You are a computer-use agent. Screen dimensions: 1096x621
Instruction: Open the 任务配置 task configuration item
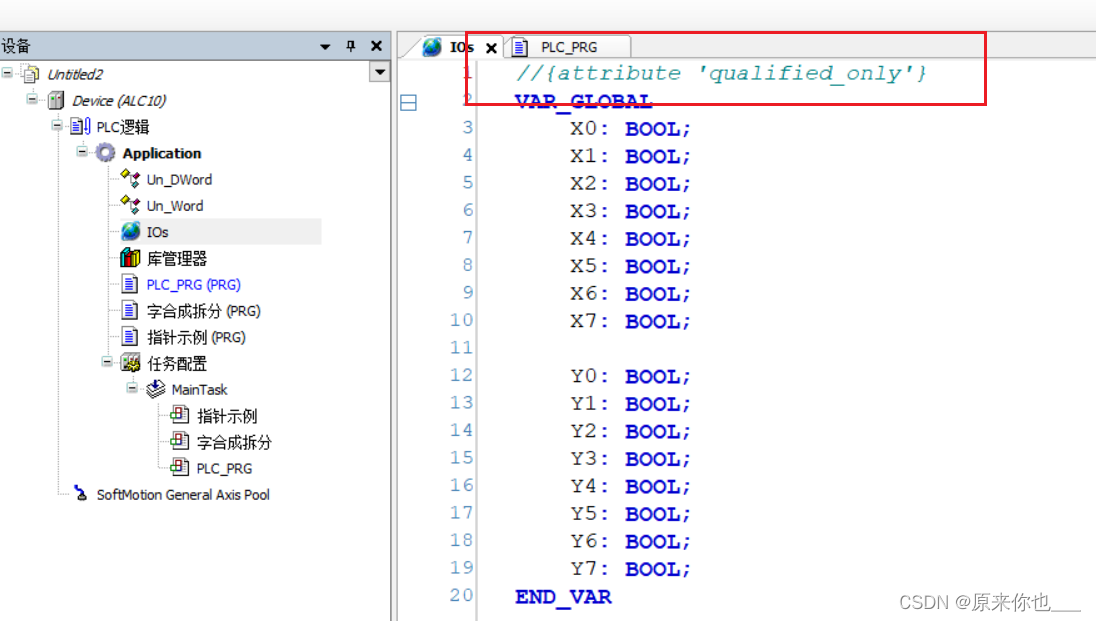[x=130, y=363]
